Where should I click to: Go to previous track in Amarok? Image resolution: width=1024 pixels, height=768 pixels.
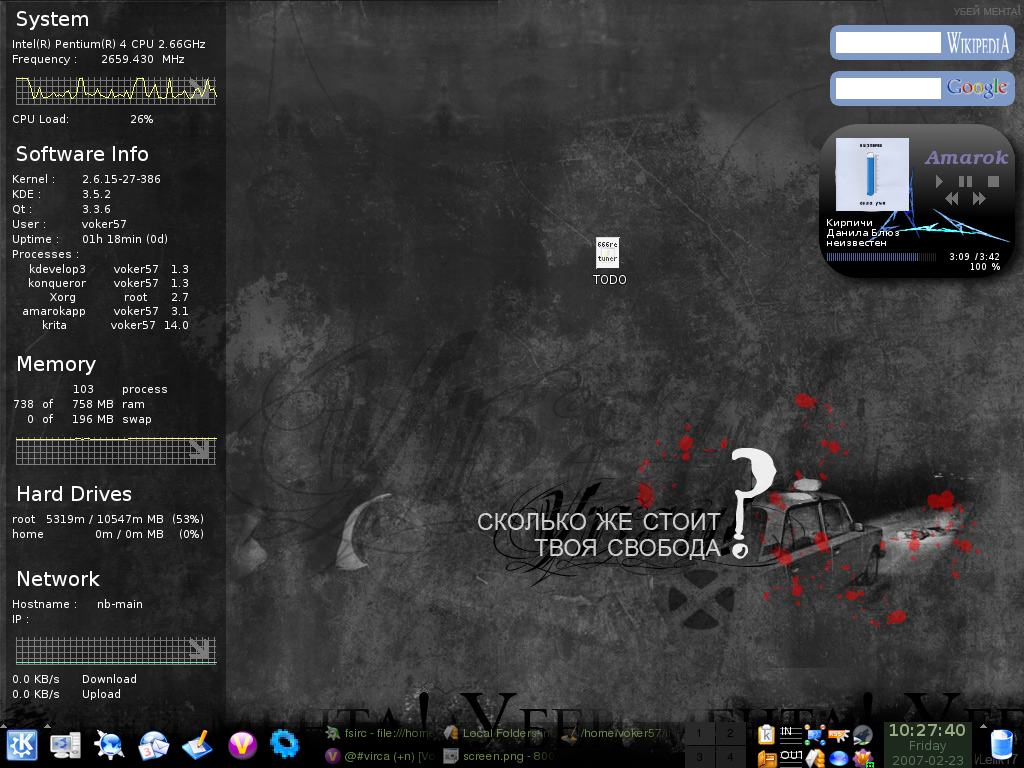click(x=951, y=199)
